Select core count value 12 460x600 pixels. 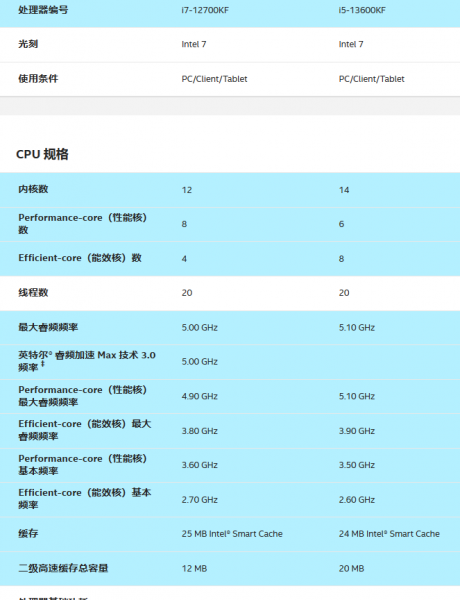[187, 190]
